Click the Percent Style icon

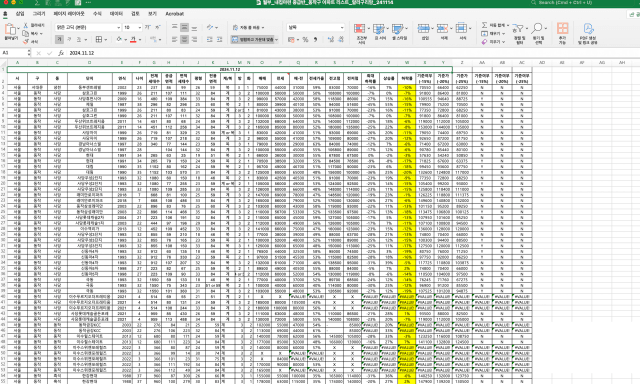coord(305,40)
